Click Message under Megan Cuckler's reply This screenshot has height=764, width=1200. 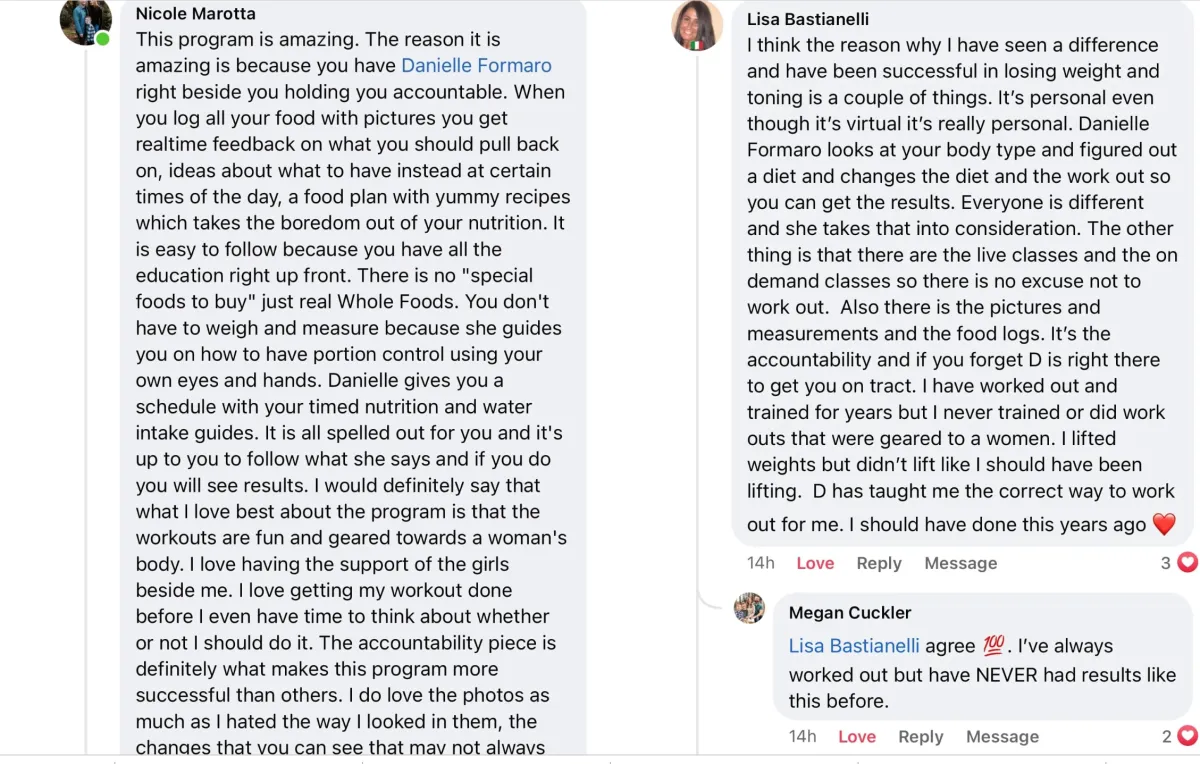click(x=1002, y=737)
